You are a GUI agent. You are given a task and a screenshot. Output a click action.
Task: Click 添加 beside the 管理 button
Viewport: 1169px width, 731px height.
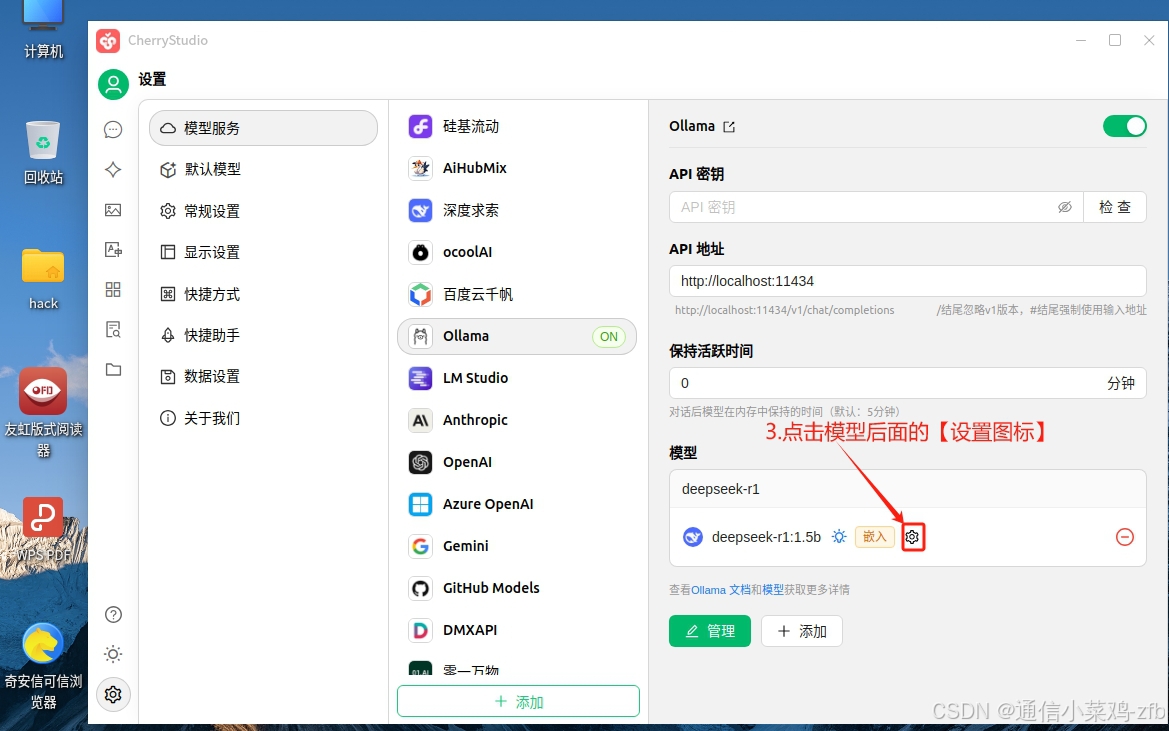802,631
